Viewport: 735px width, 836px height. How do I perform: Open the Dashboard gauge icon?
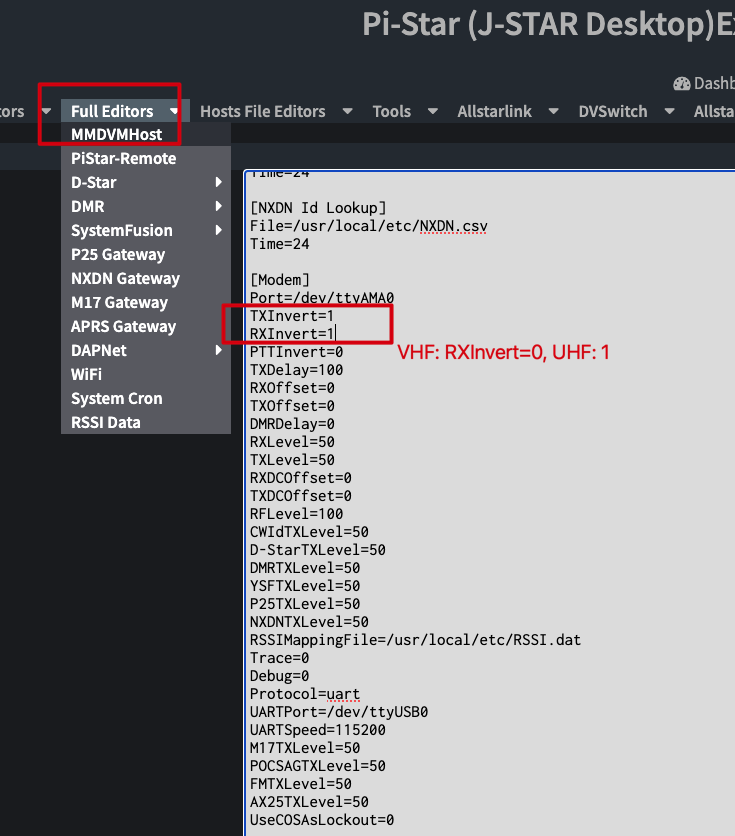pos(682,84)
